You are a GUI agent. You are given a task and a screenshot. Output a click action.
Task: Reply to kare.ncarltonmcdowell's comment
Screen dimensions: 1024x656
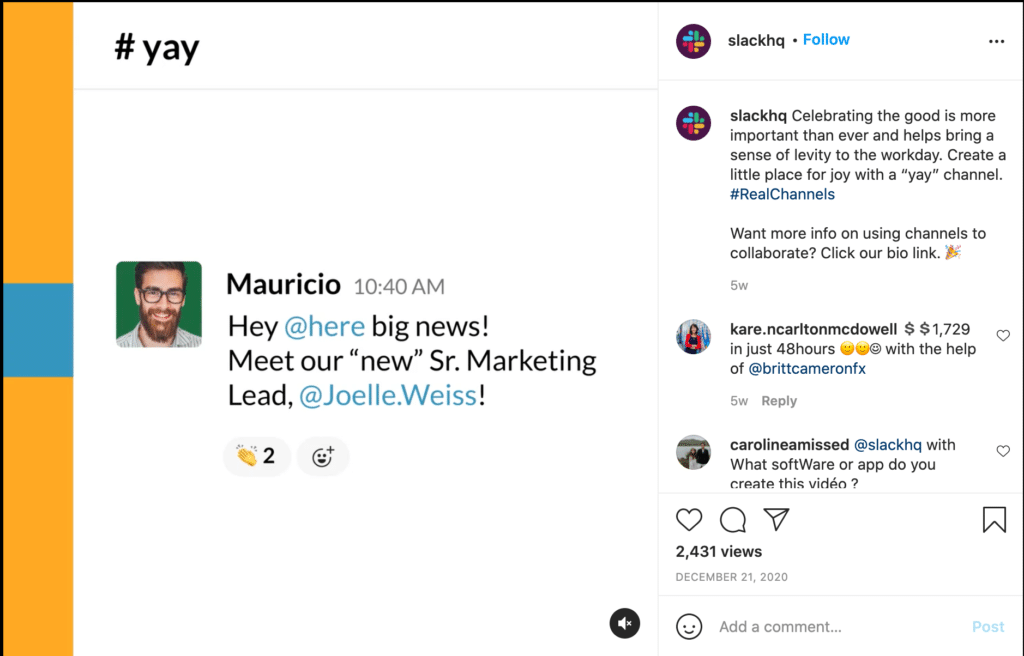779,401
